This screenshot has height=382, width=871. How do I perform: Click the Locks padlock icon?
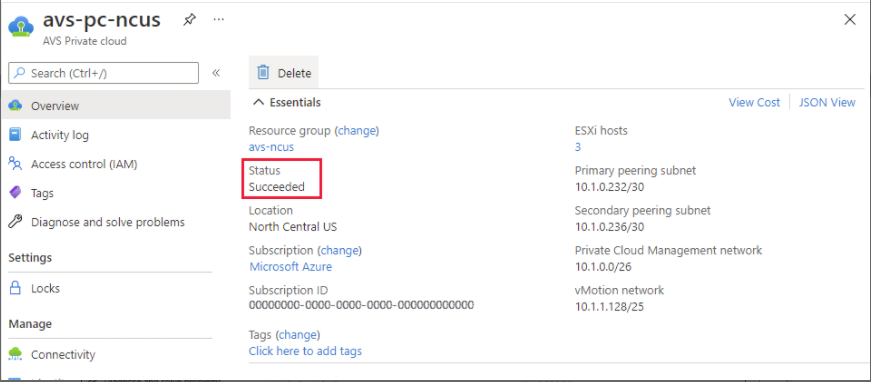15,288
